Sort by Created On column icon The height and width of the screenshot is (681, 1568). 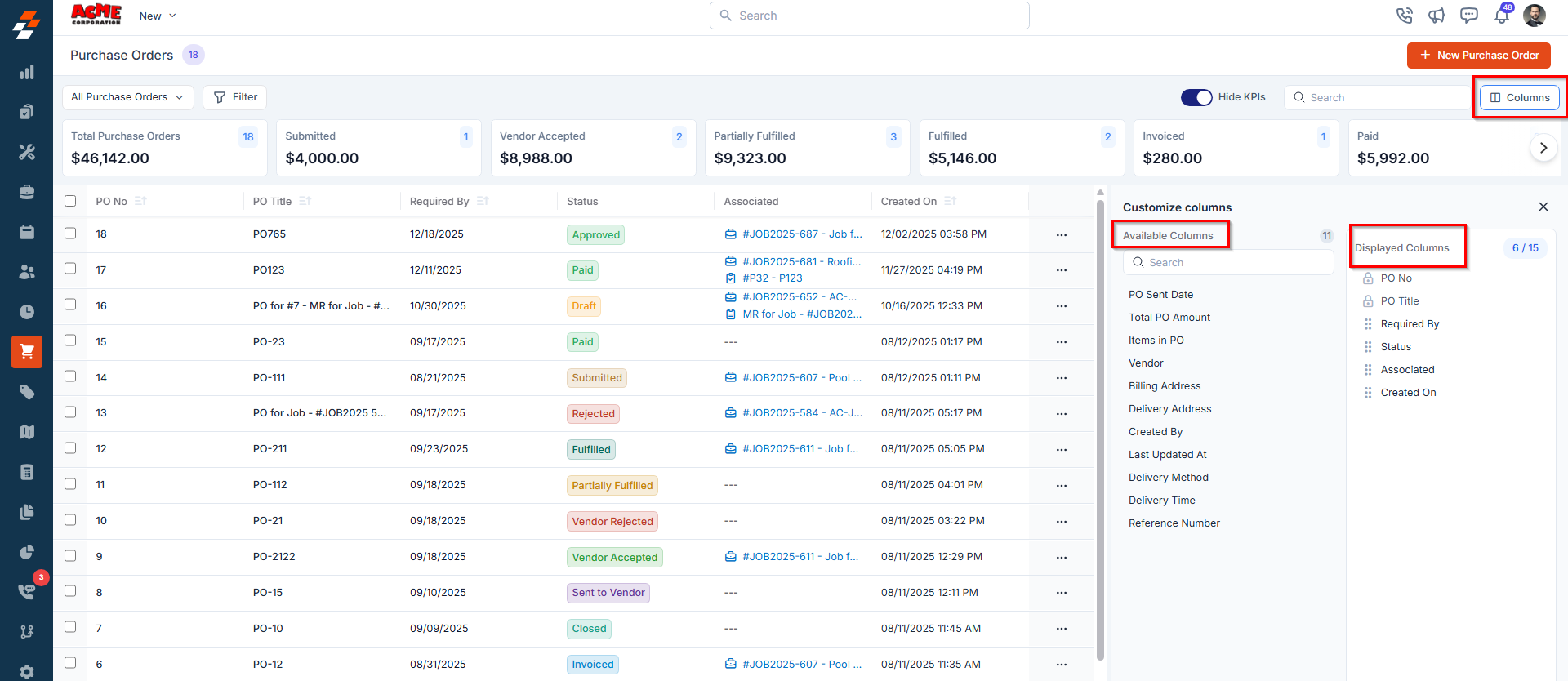950,201
